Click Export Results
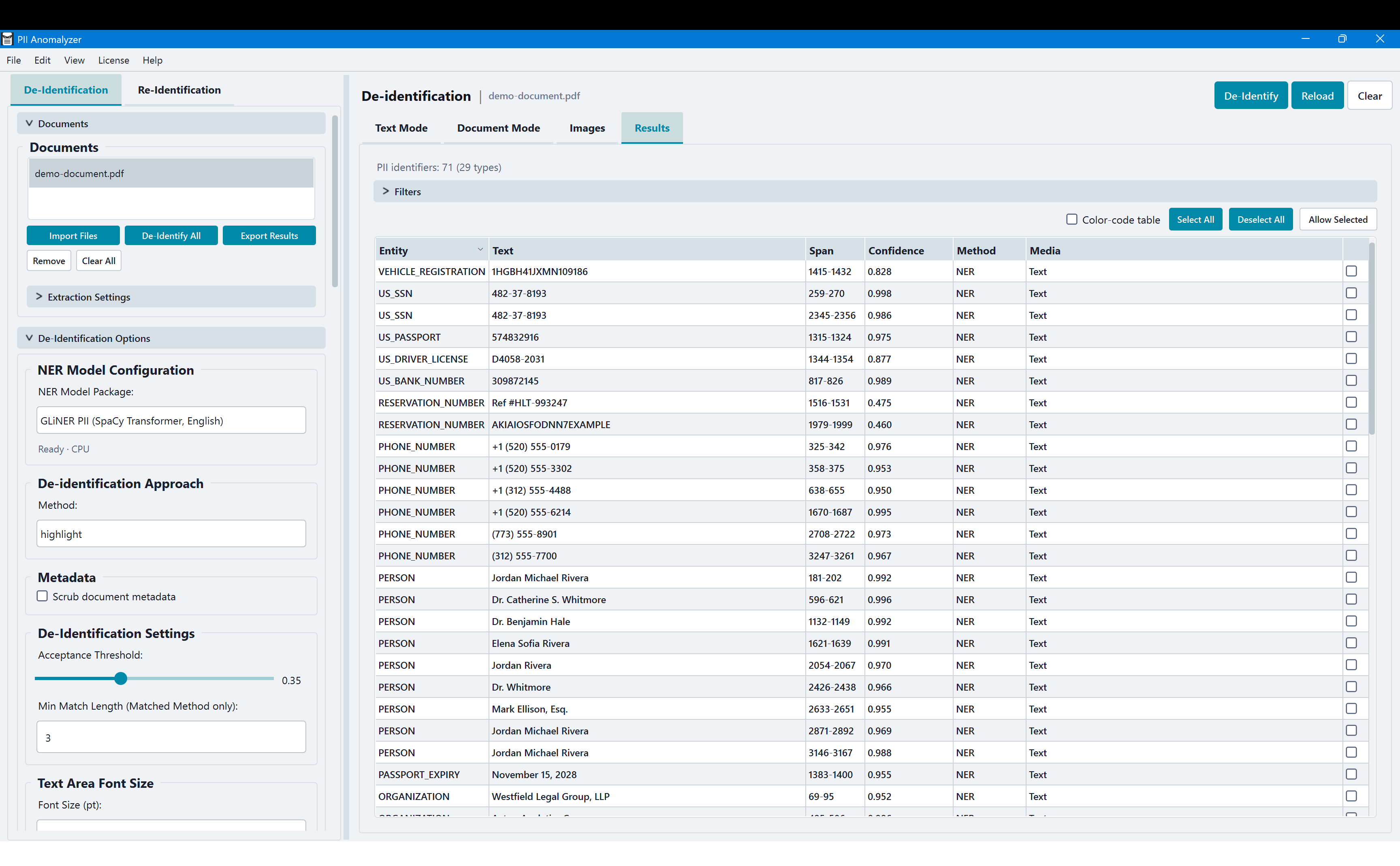 pos(269,235)
